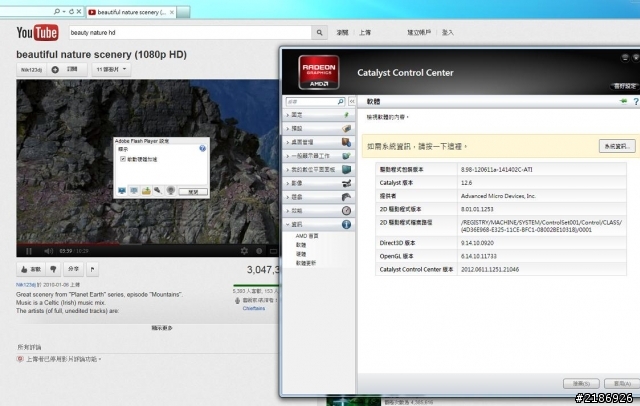This screenshot has width=640, height=406.
Task: Expand the 我的數位平面面板 section arrow
Action: [287, 170]
